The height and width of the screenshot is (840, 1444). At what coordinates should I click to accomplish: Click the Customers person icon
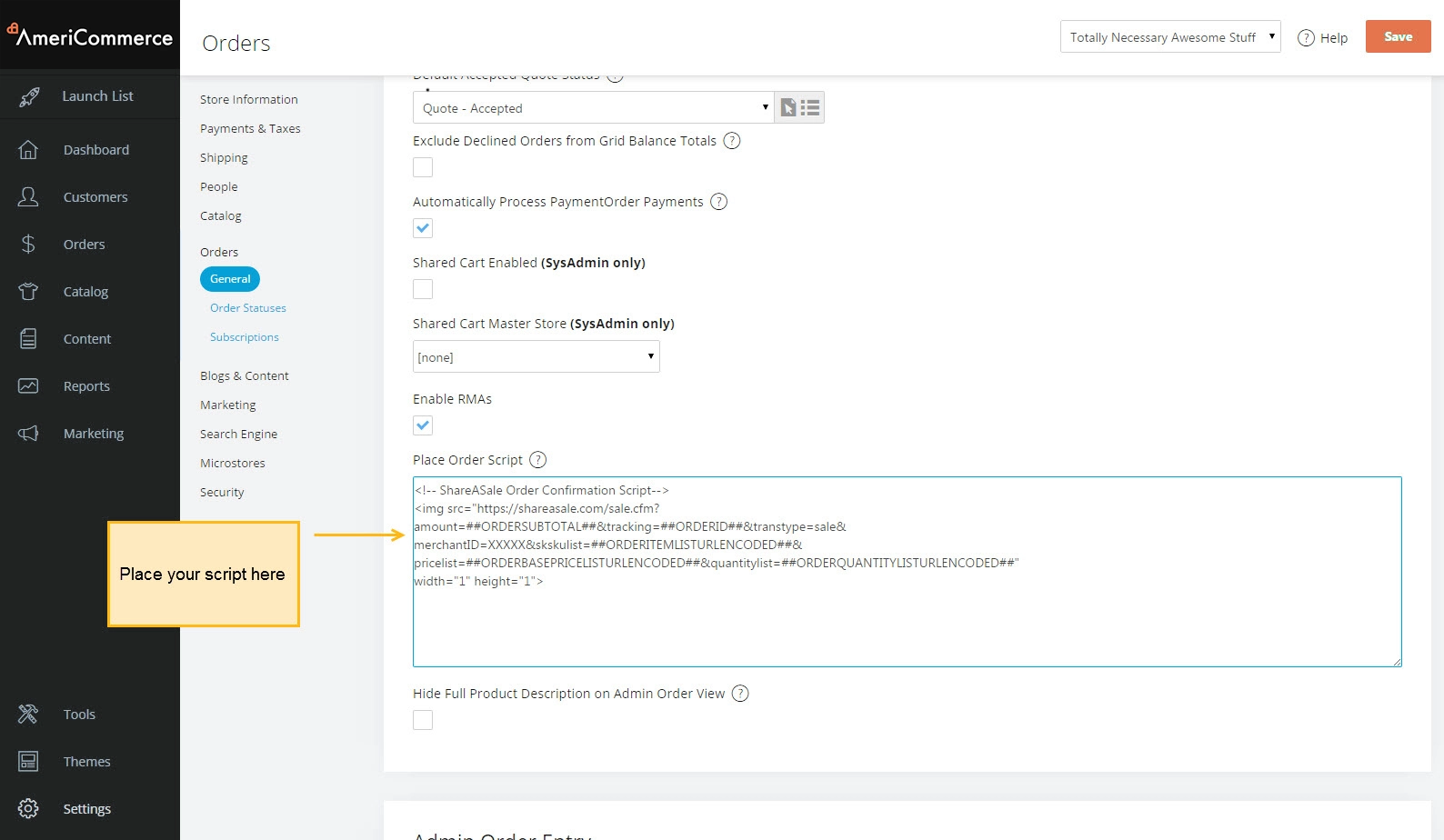pyautogui.click(x=28, y=197)
